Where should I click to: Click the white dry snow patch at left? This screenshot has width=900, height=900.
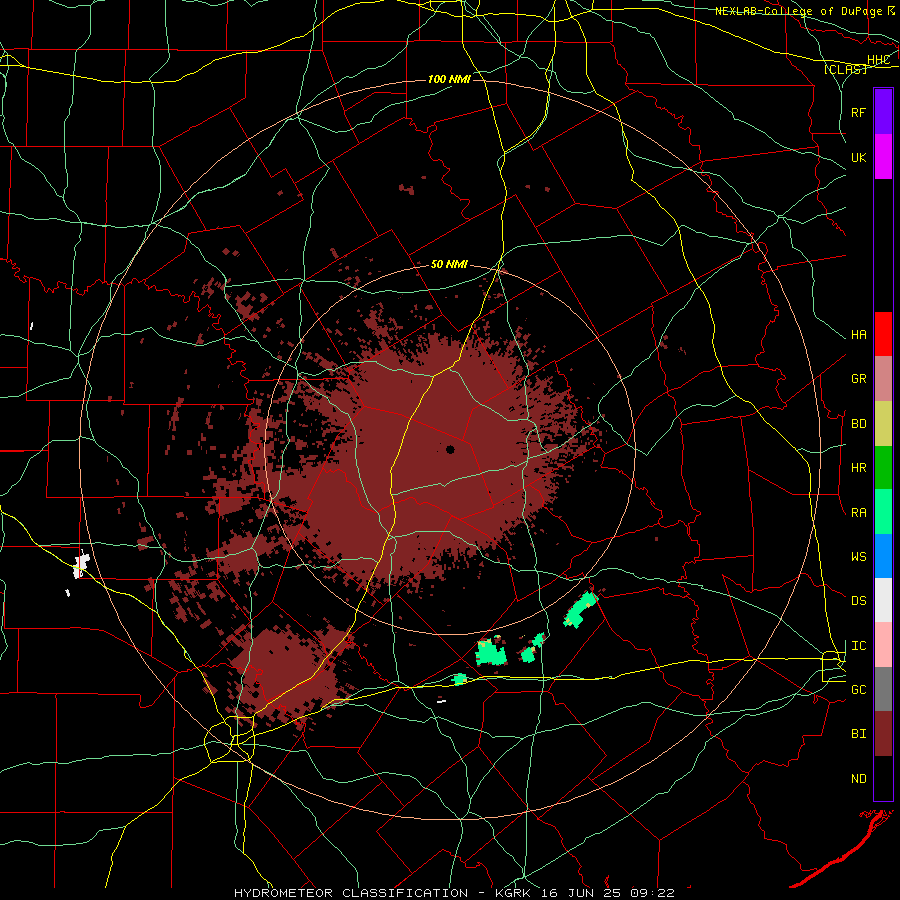point(82,564)
